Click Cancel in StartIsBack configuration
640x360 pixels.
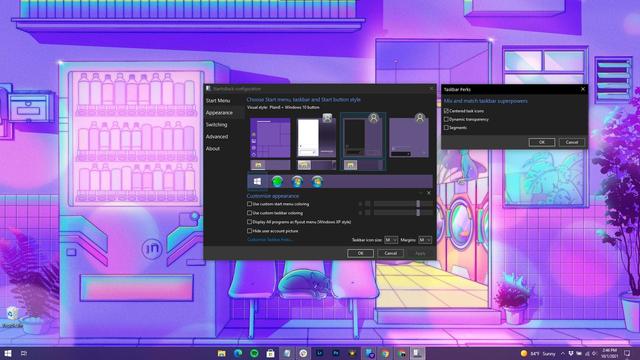[391, 253]
